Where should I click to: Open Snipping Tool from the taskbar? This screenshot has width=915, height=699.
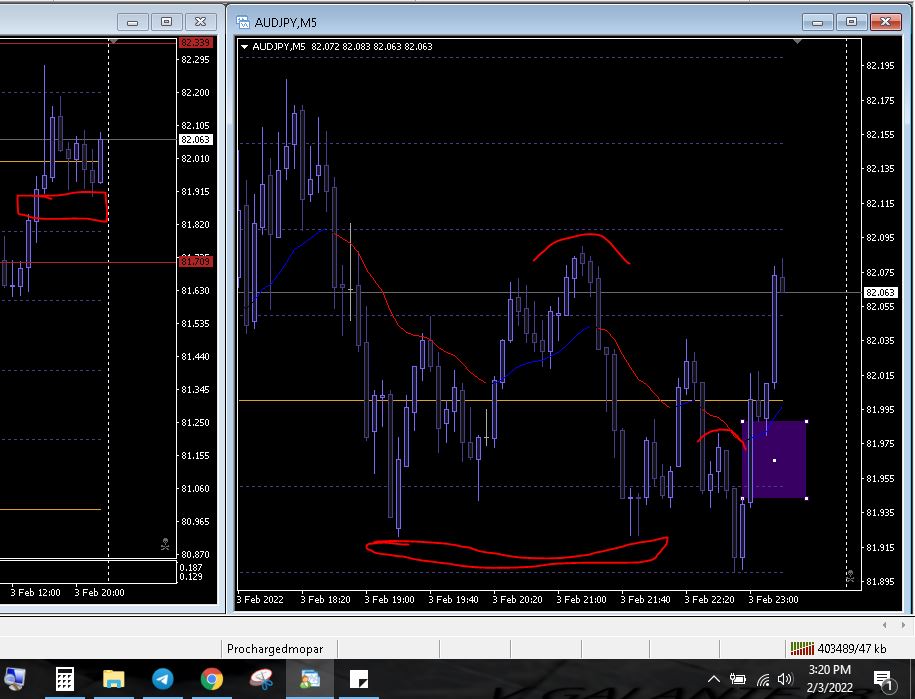point(261,679)
